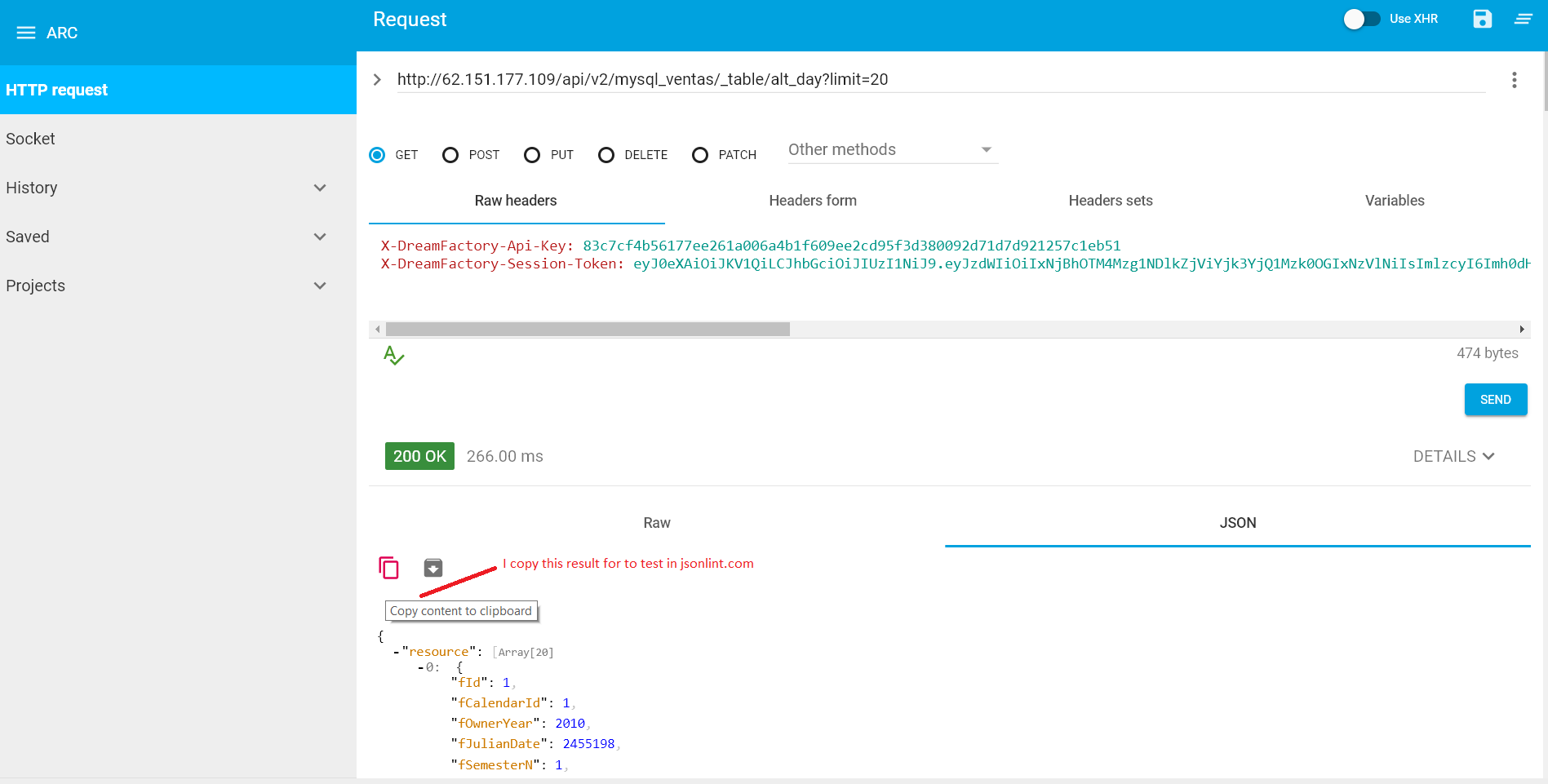This screenshot has height=784, width=1548.
Task: Click the right scrollbar arrow of headers
Action: click(1522, 330)
